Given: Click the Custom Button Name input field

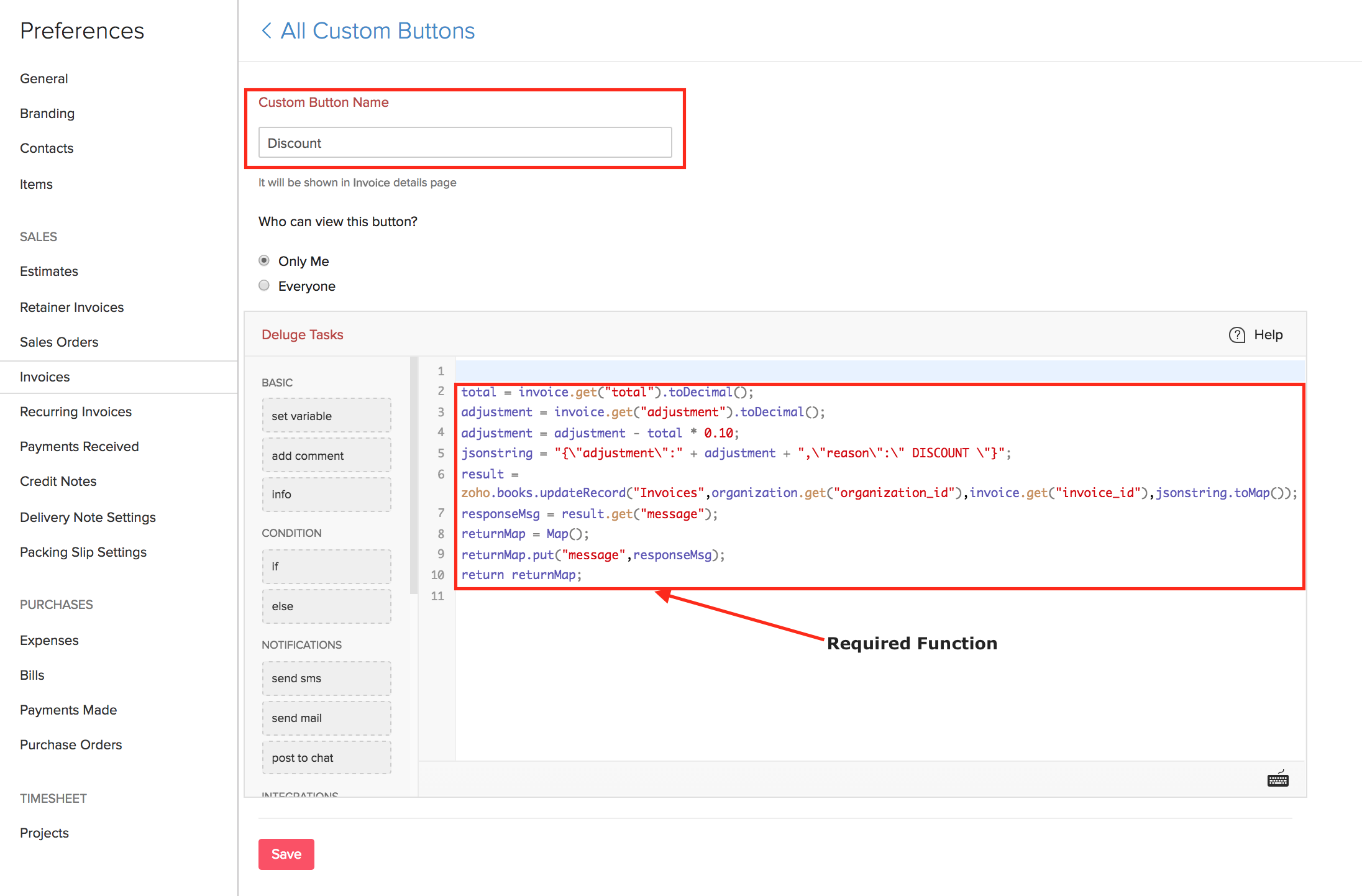Looking at the screenshot, I should pyautogui.click(x=465, y=143).
